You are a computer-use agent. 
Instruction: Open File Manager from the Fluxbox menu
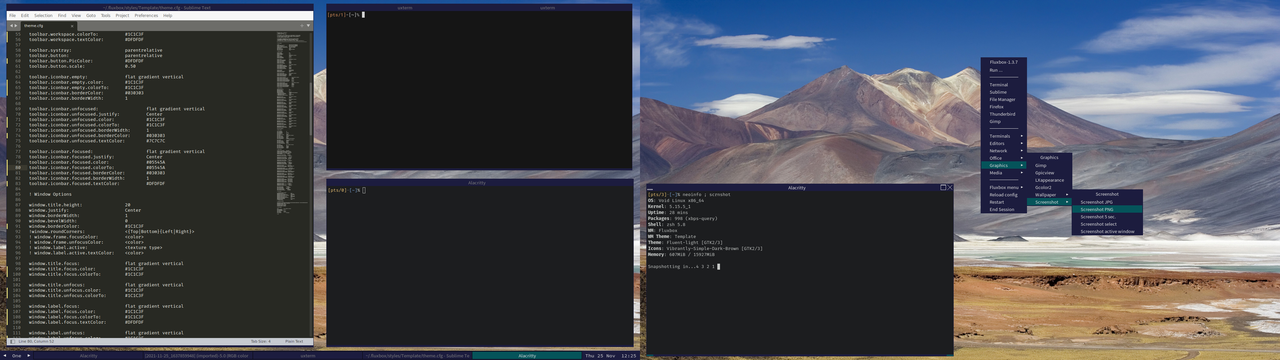point(1003,99)
